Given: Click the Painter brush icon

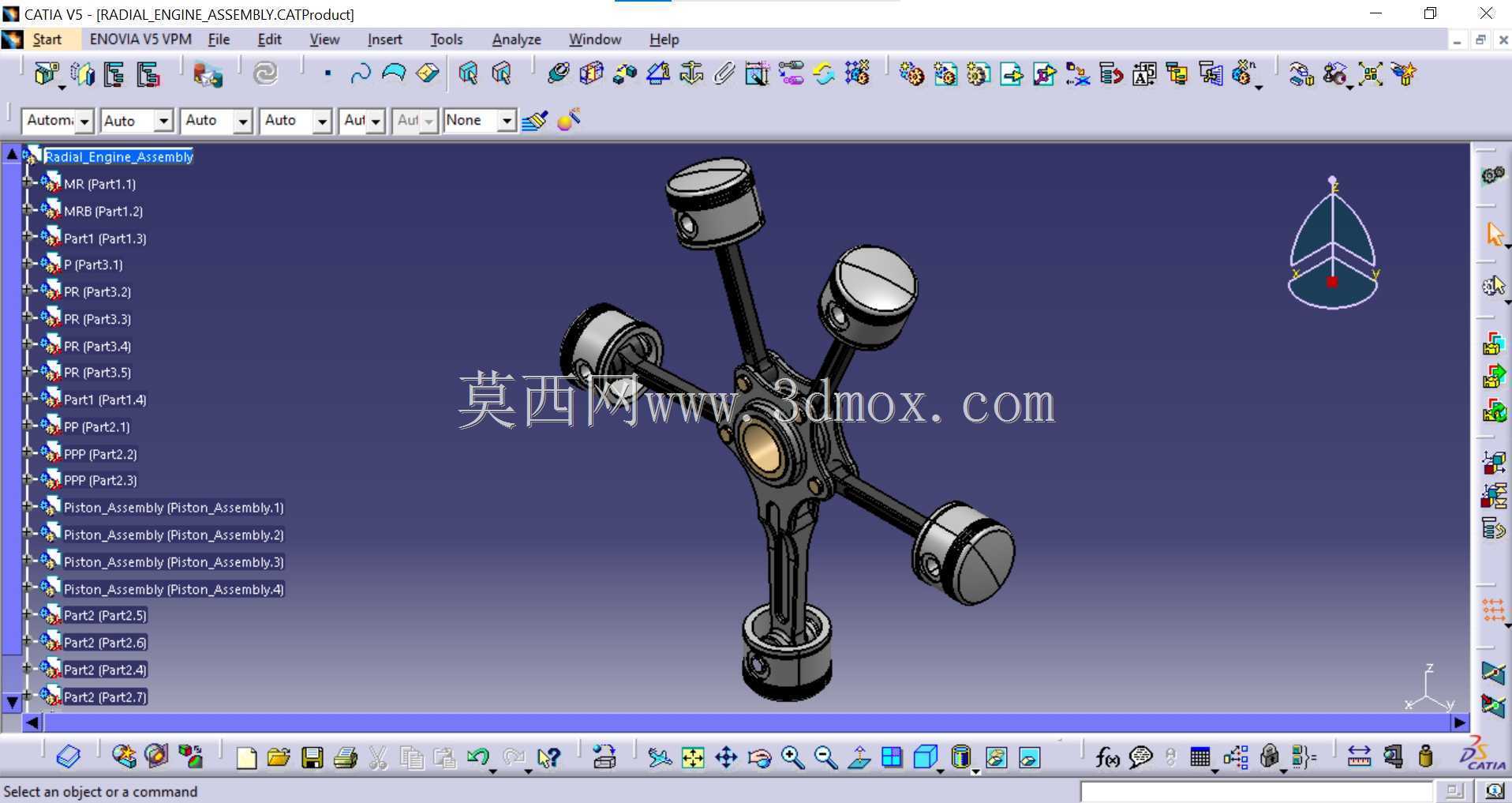Looking at the screenshot, I should tap(534, 121).
